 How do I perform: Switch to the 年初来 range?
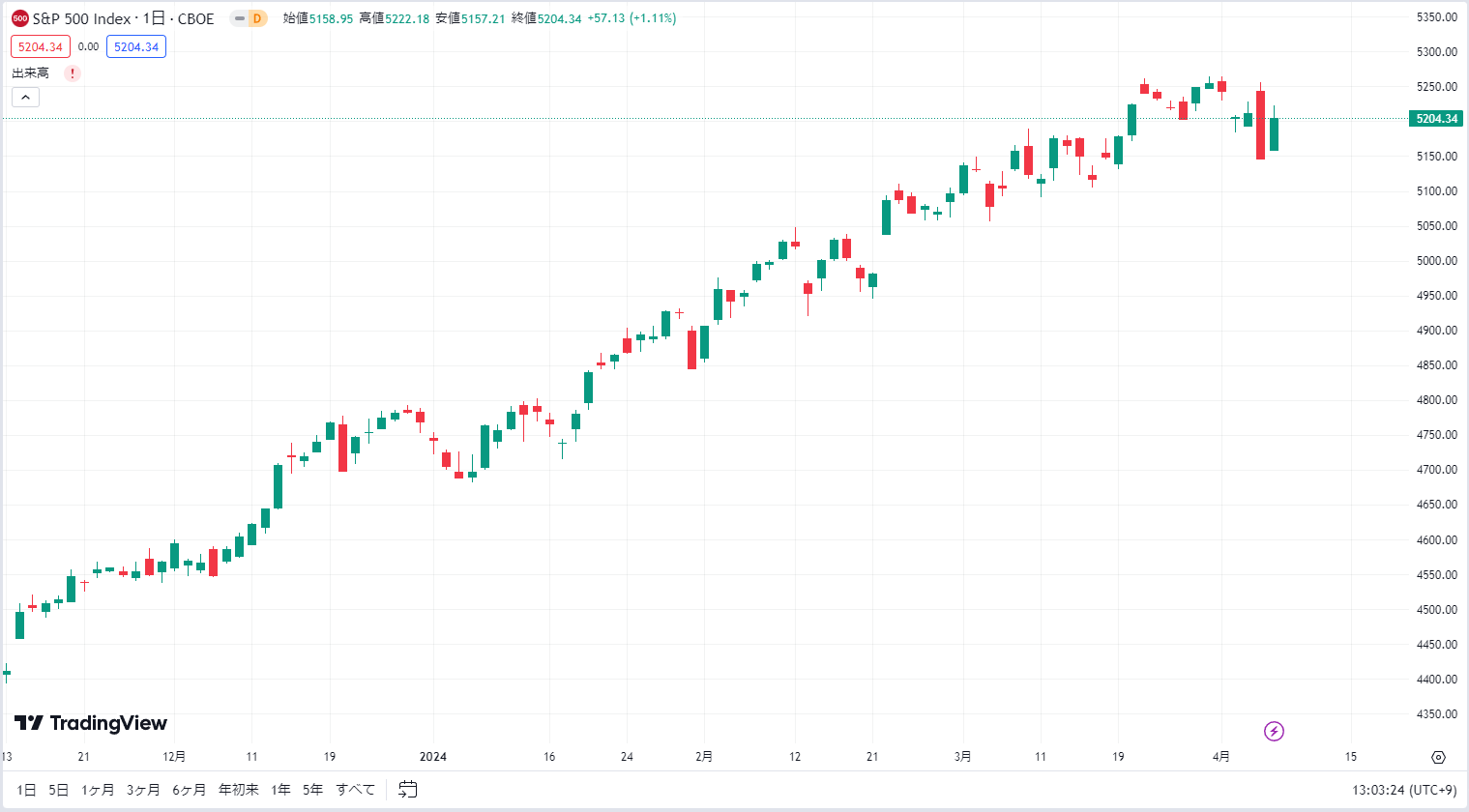239,790
